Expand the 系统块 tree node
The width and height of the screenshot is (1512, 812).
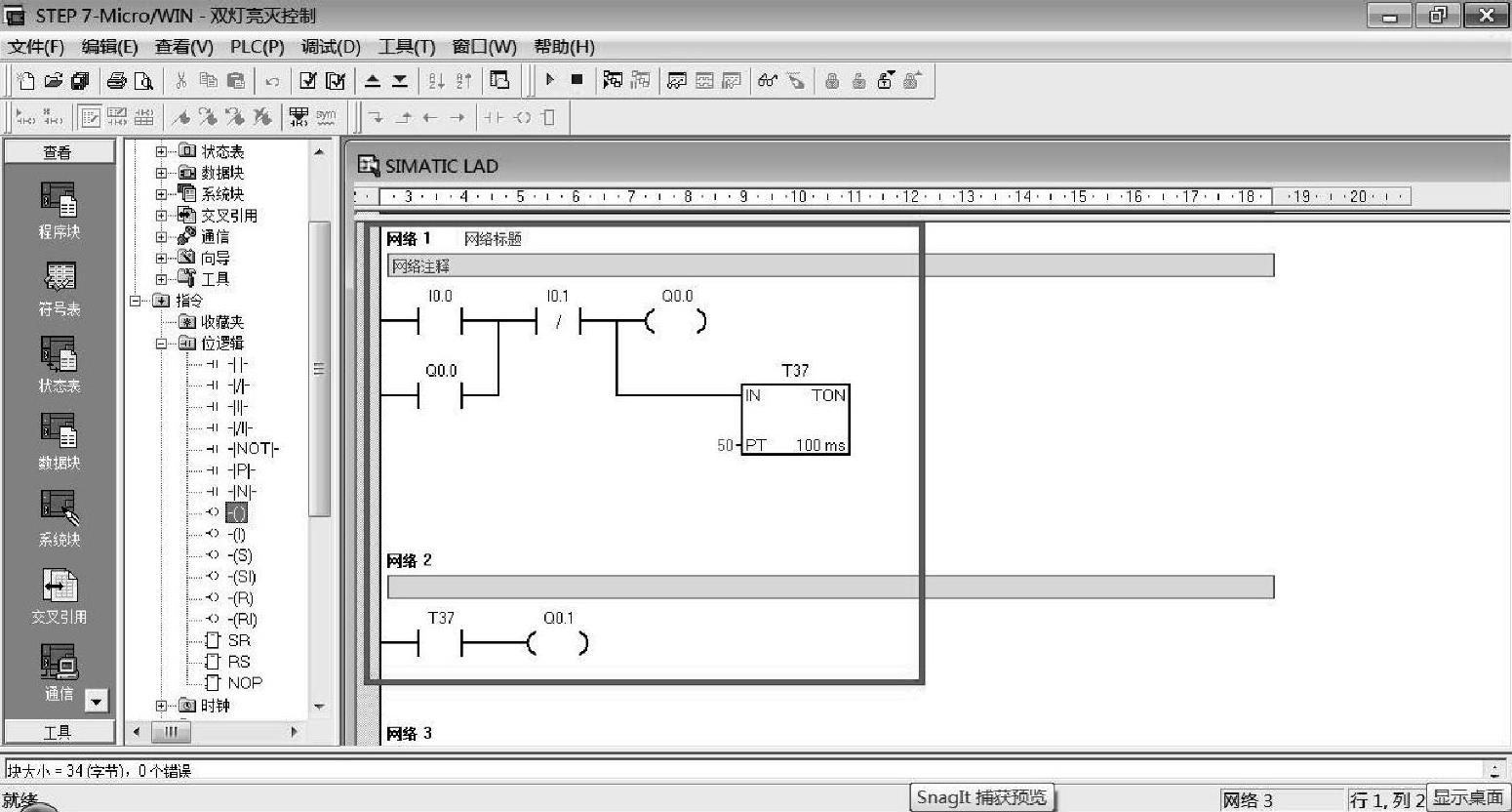pyautogui.click(x=161, y=194)
